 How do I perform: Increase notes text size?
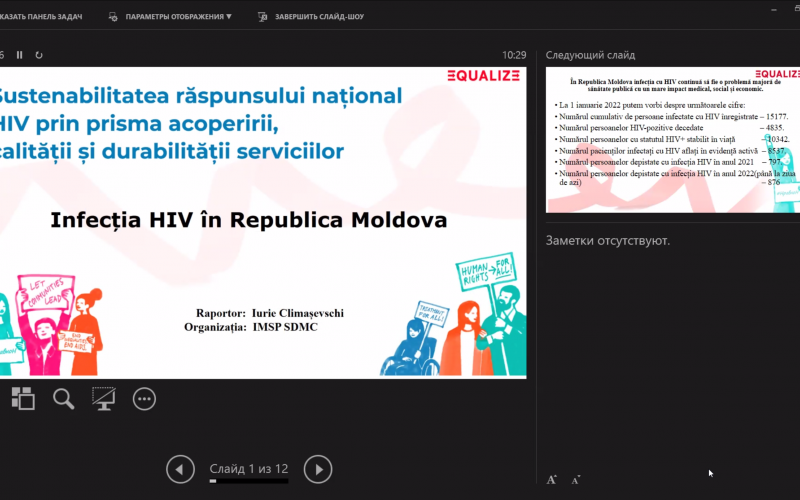pyautogui.click(x=552, y=480)
